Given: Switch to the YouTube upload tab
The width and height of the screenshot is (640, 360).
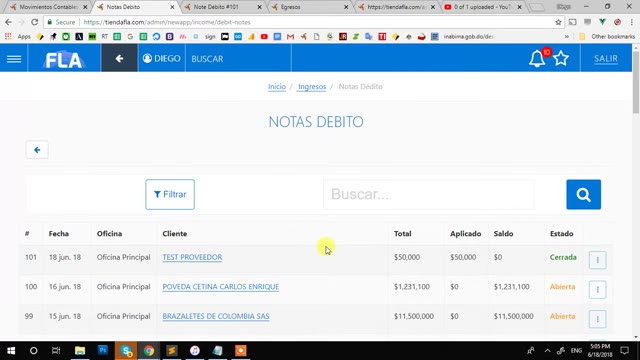Looking at the screenshot, I should pos(482,7).
